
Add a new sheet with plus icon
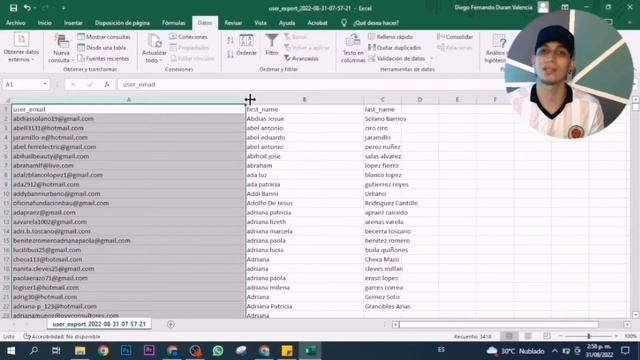pos(171,324)
